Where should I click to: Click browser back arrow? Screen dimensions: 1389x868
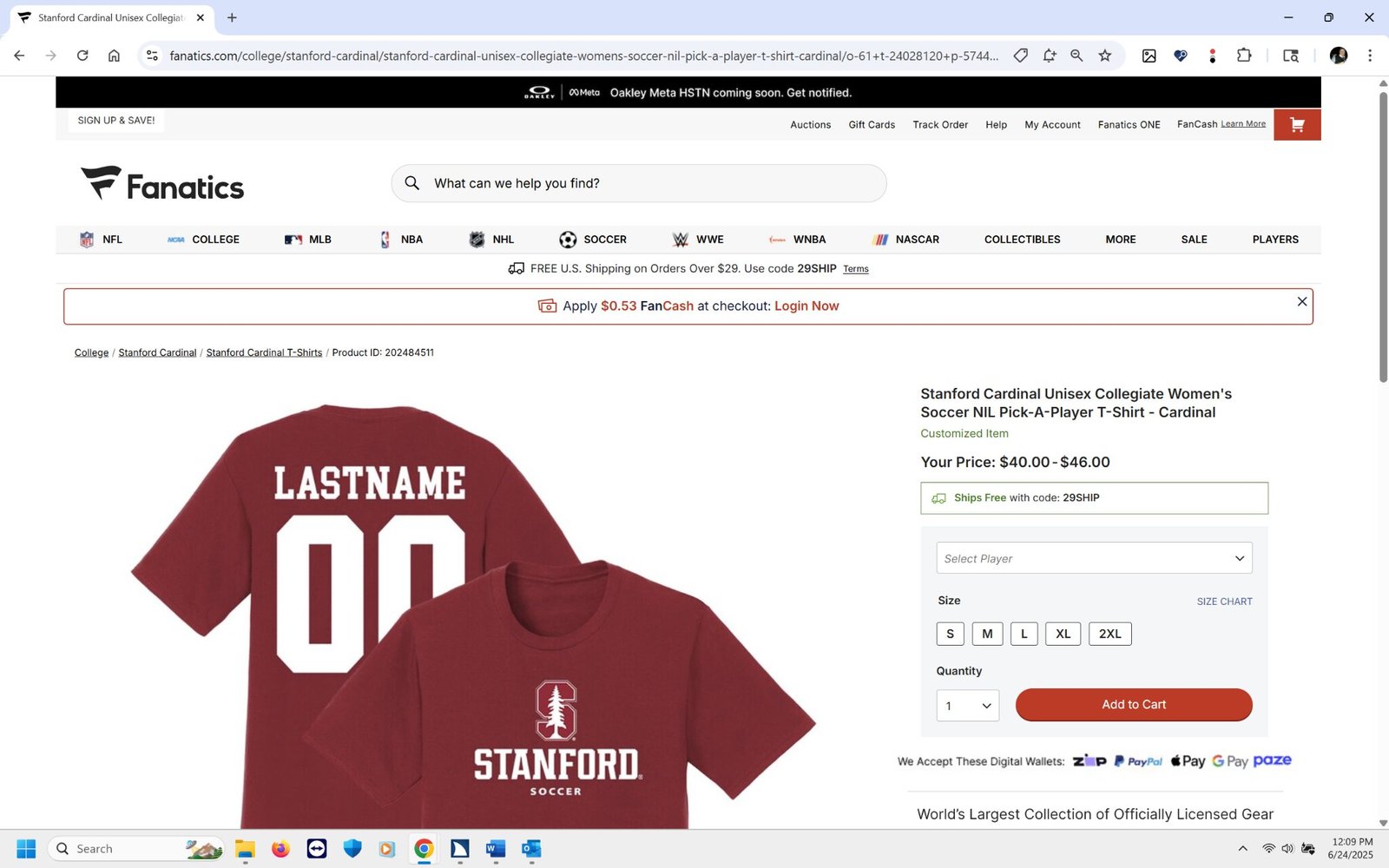coord(19,56)
